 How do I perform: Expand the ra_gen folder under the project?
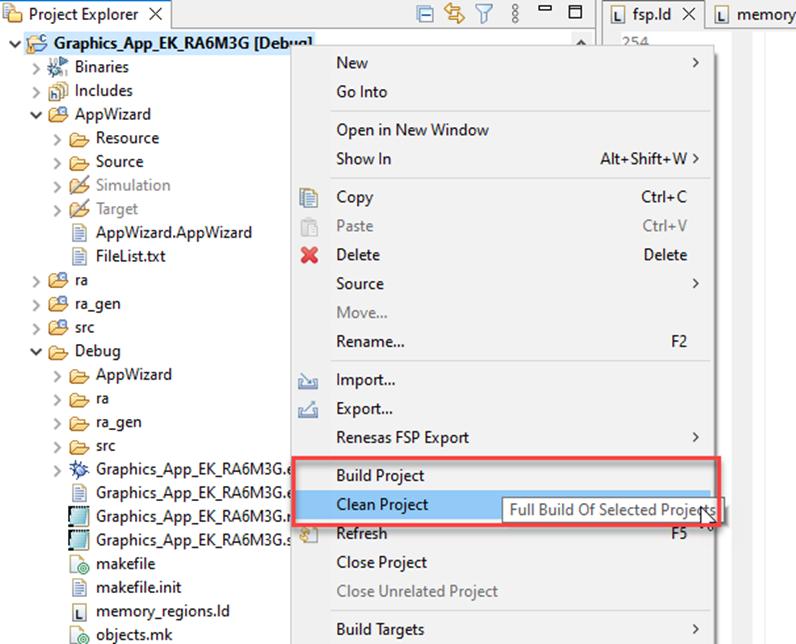(37, 304)
